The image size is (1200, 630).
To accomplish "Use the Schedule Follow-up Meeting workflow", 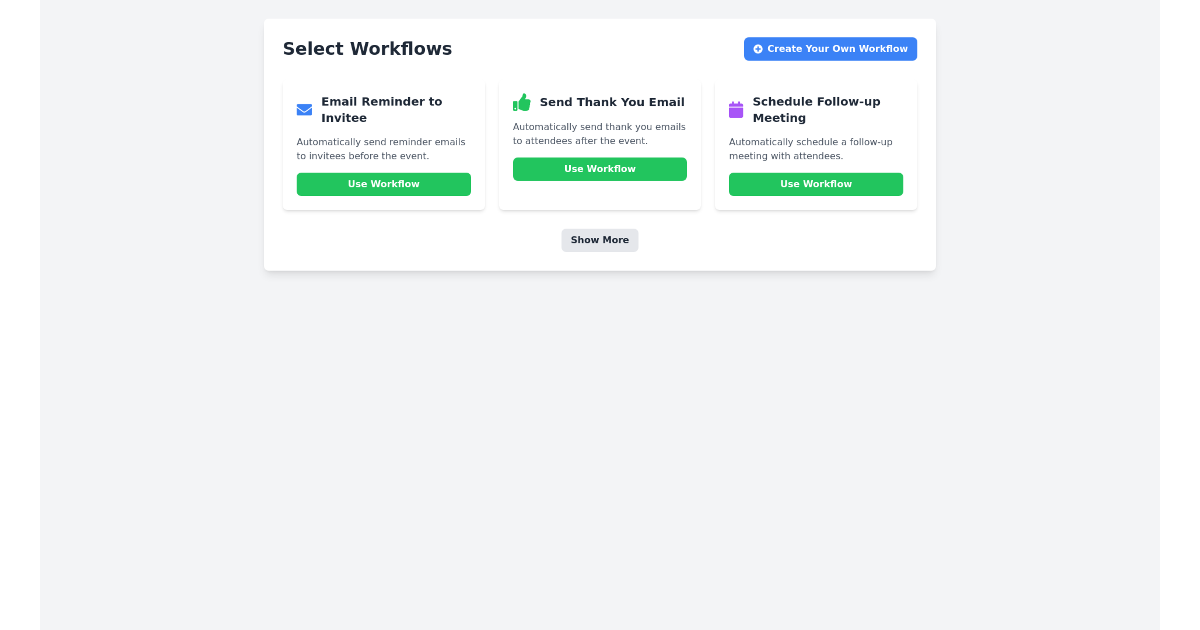I will tap(816, 184).
